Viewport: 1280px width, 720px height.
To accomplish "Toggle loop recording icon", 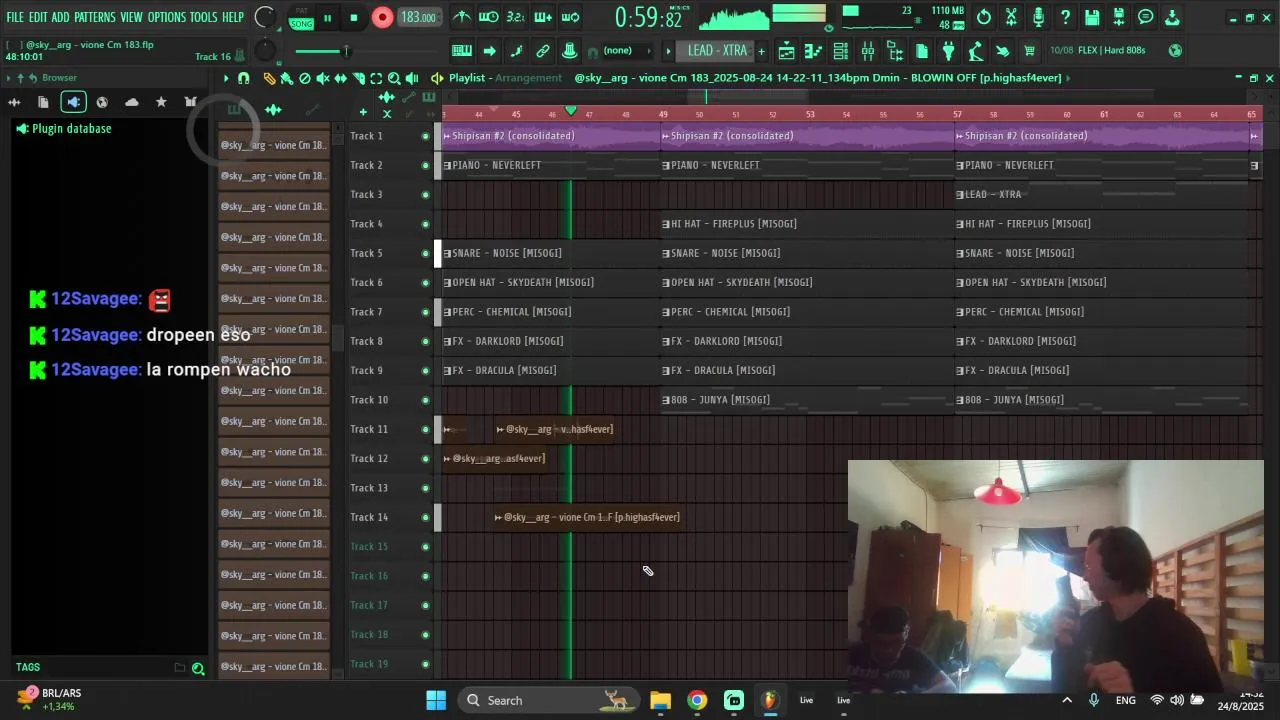I will [570, 17].
